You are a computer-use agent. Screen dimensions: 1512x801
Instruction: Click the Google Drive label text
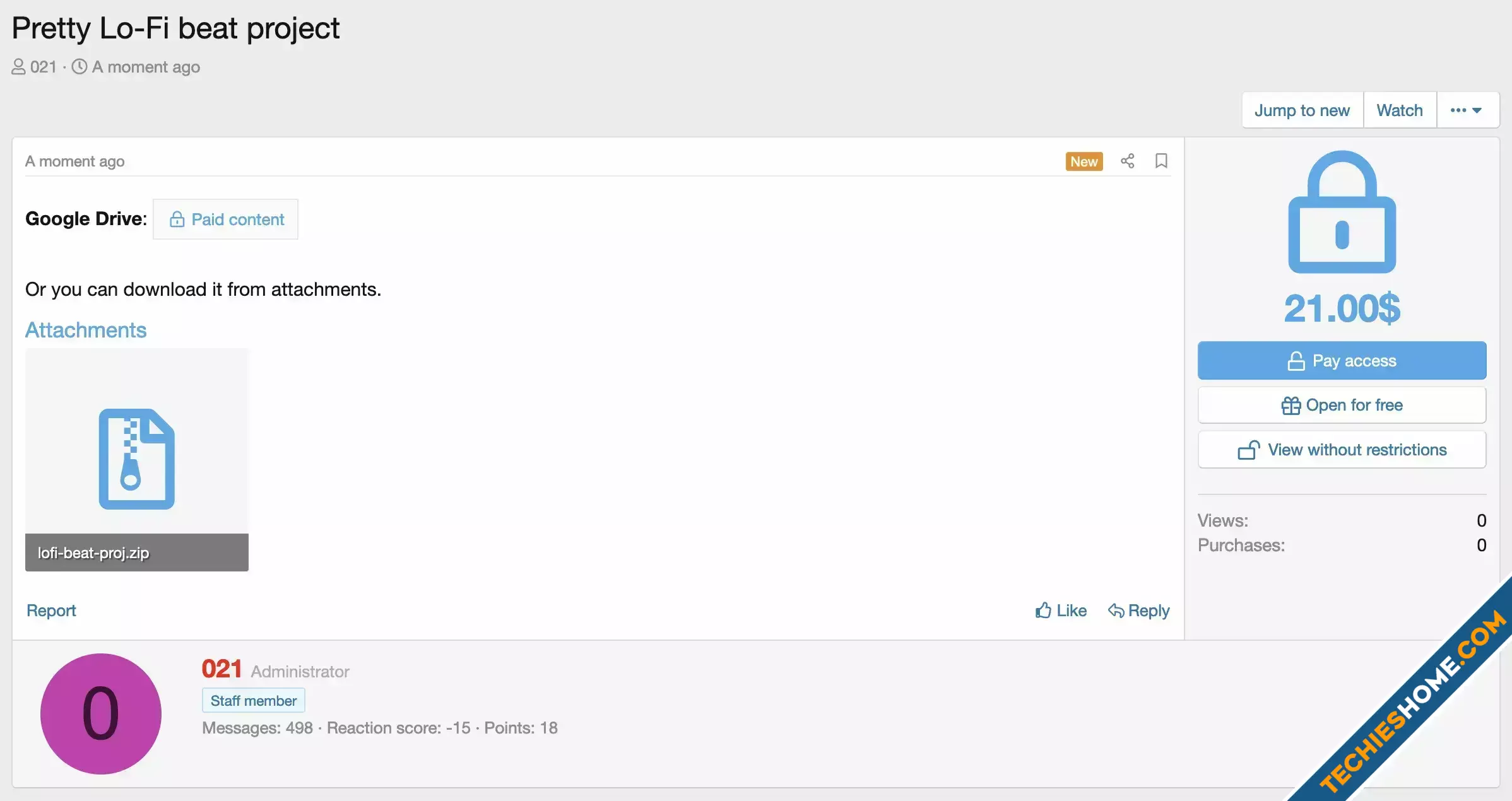click(x=86, y=219)
